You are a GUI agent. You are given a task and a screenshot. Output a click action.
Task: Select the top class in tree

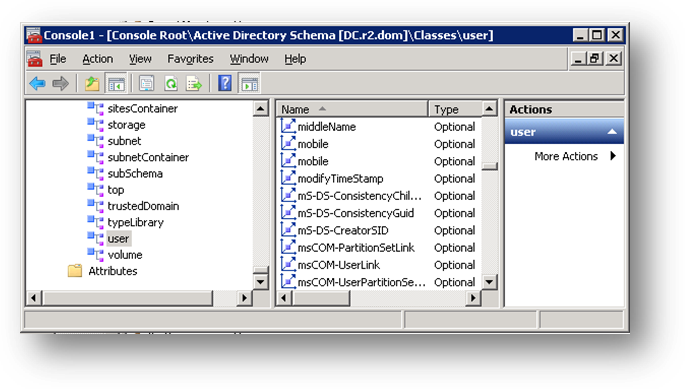[x=116, y=190]
